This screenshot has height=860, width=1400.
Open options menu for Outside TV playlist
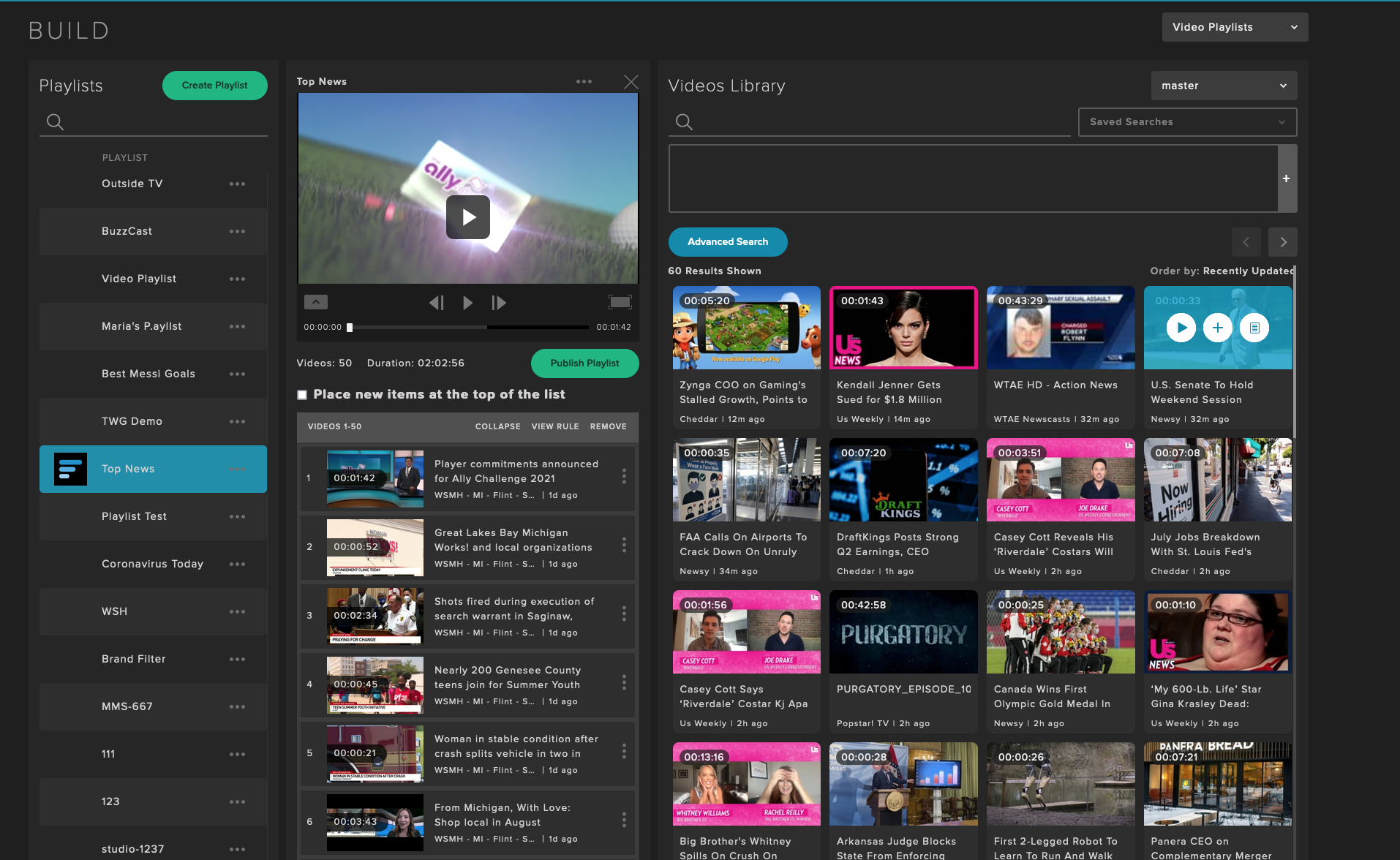pos(237,184)
